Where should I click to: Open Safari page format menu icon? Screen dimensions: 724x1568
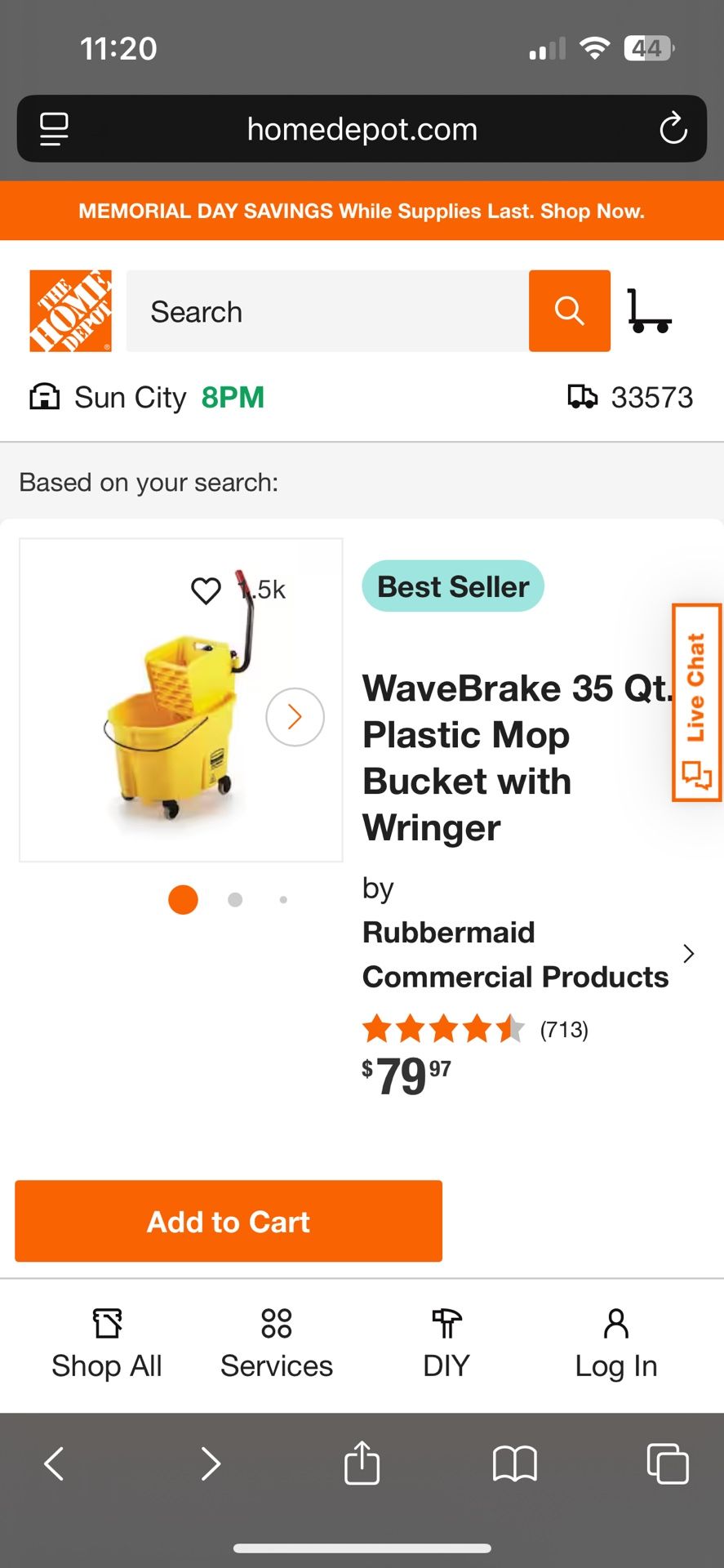[x=54, y=129]
